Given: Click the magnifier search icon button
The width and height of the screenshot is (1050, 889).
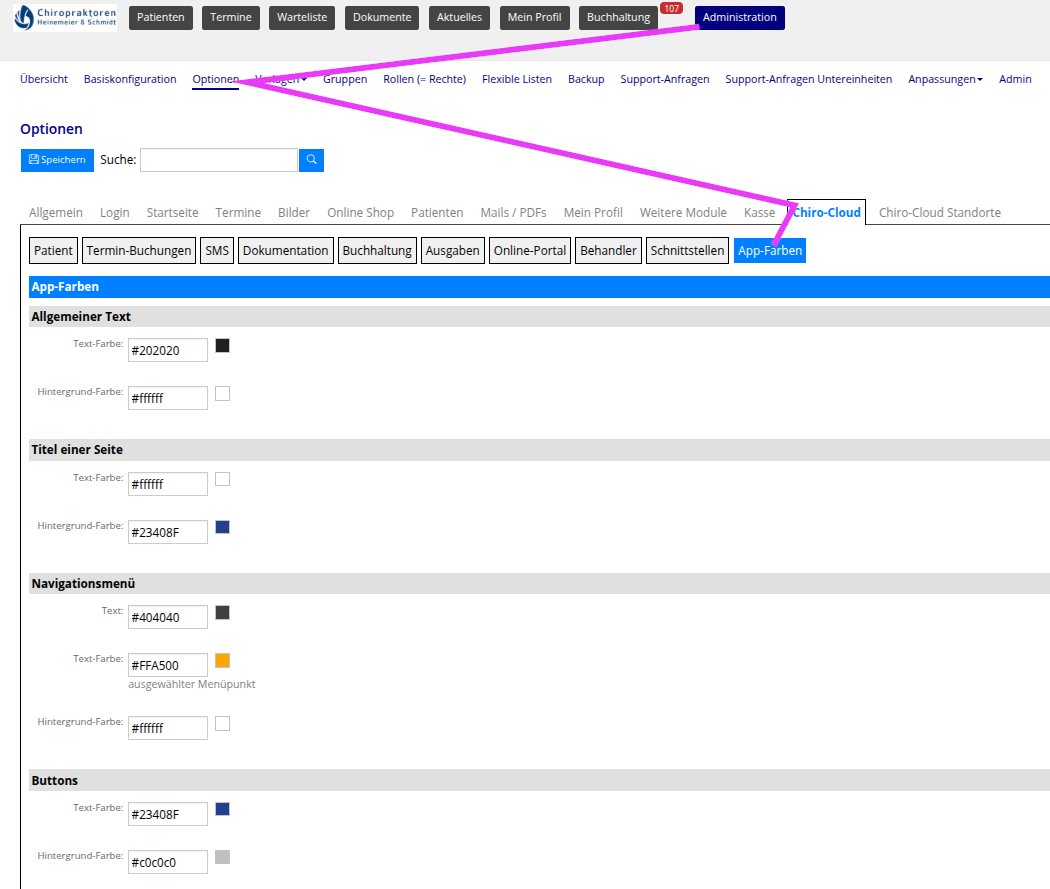Looking at the screenshot, I should (311, 160).
